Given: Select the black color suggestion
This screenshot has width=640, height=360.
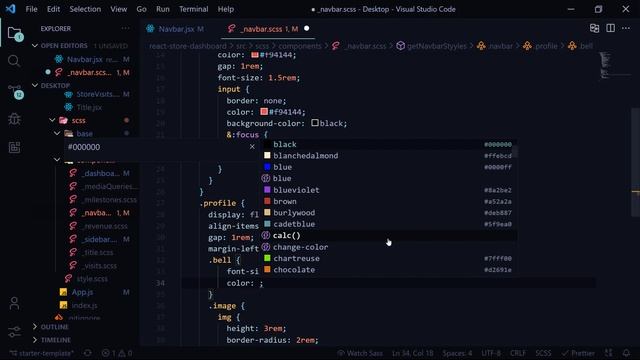Looking at the screenshot, I should 389,144.
